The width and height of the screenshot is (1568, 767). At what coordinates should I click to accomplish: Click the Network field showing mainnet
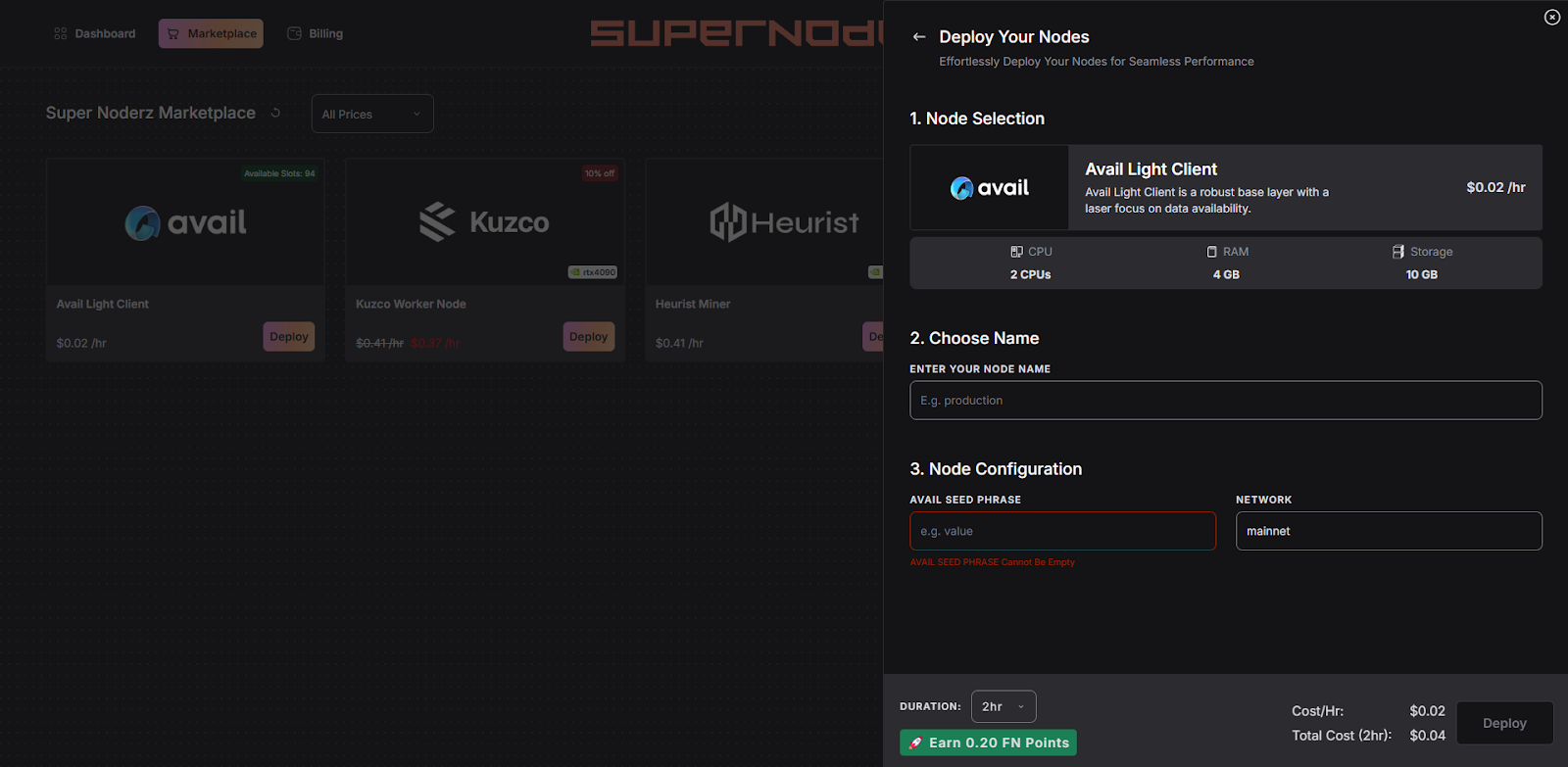coord(1389,531)
